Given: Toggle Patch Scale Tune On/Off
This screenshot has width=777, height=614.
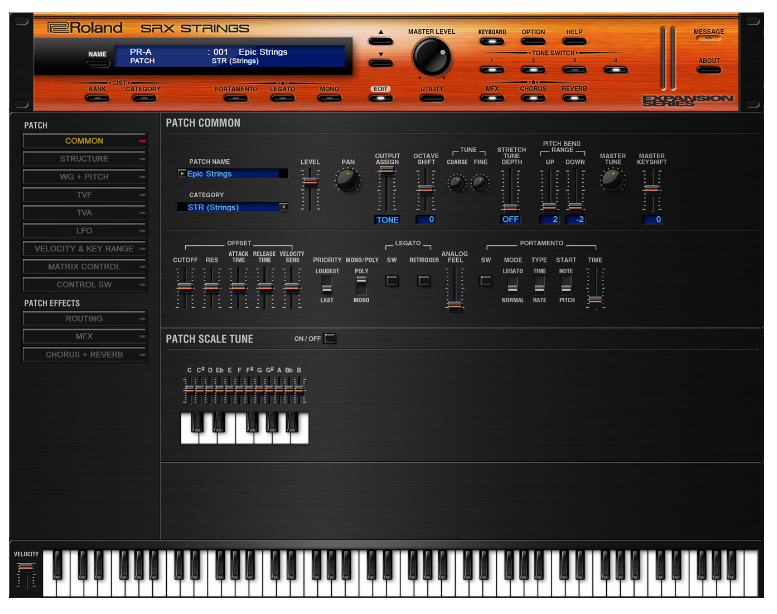Looking at the screenshot, I should coord(330,338).
